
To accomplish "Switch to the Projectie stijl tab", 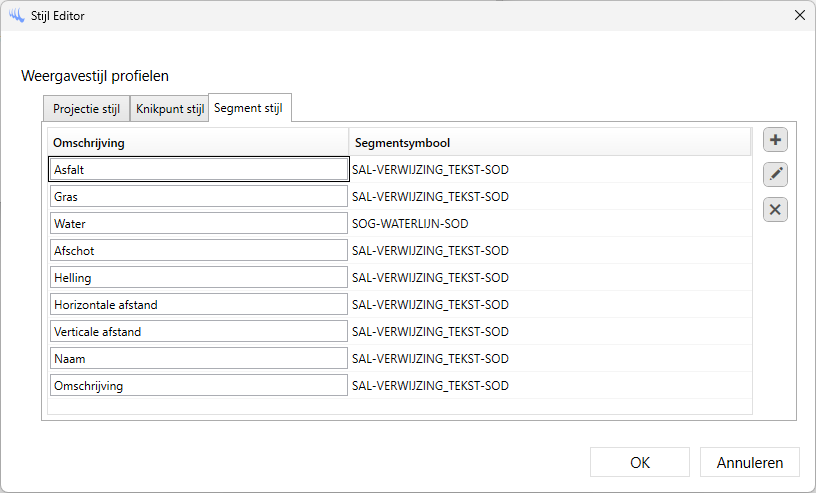I will point(86,108).
